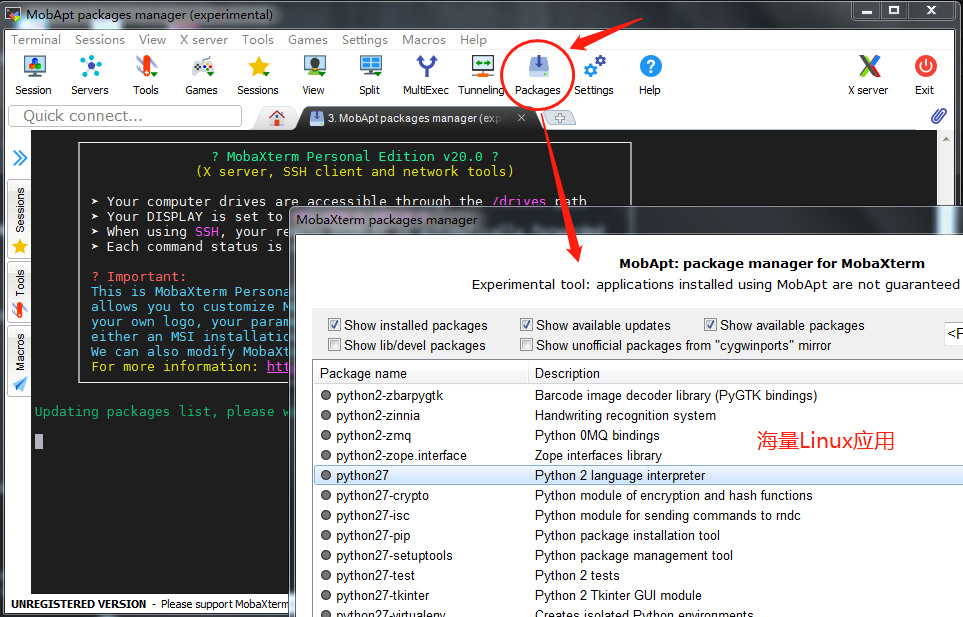Click the red Exit power icon

pyautogui.click(x=925, y=75)
